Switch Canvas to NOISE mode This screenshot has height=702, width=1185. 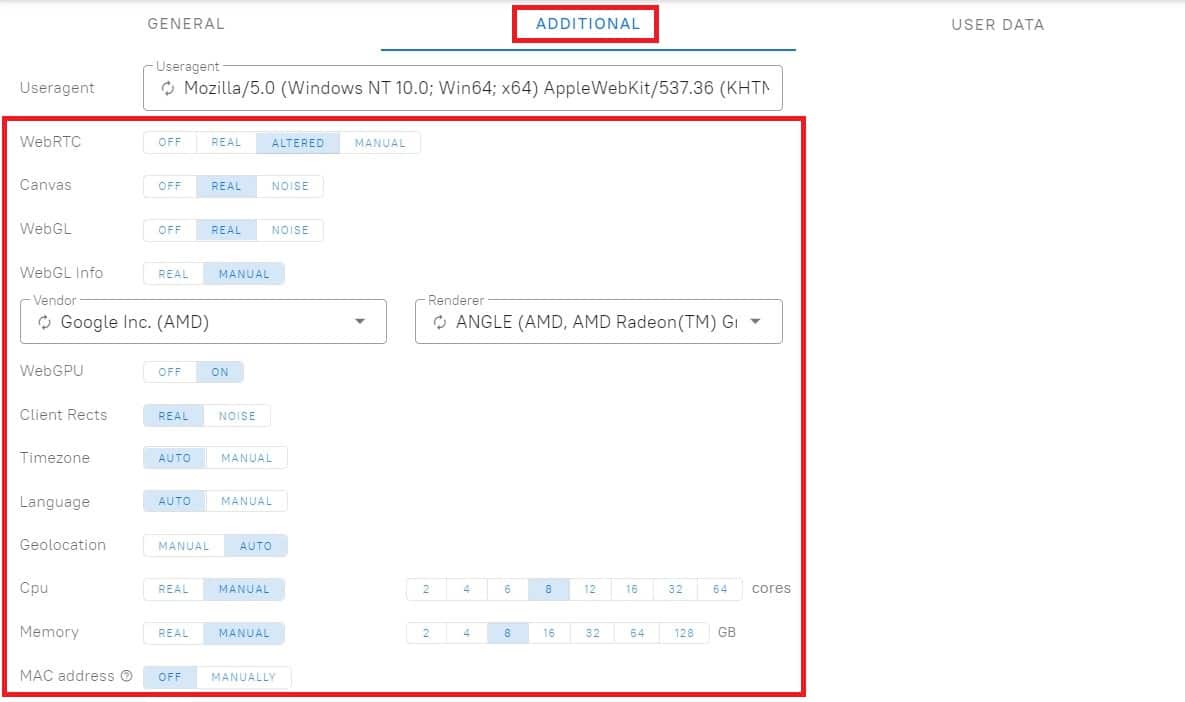[x=290, y=186]
